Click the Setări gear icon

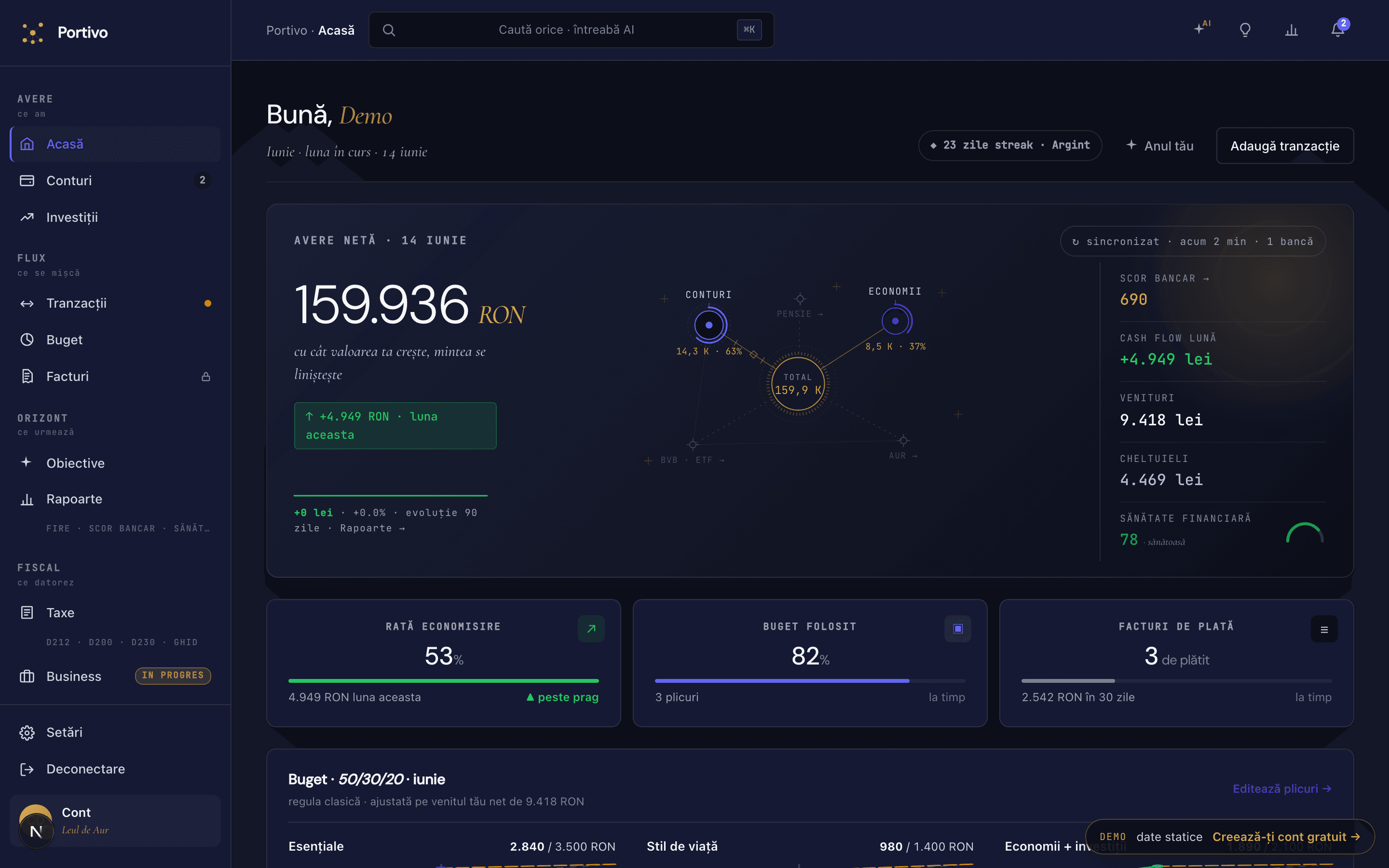point(27,732)
